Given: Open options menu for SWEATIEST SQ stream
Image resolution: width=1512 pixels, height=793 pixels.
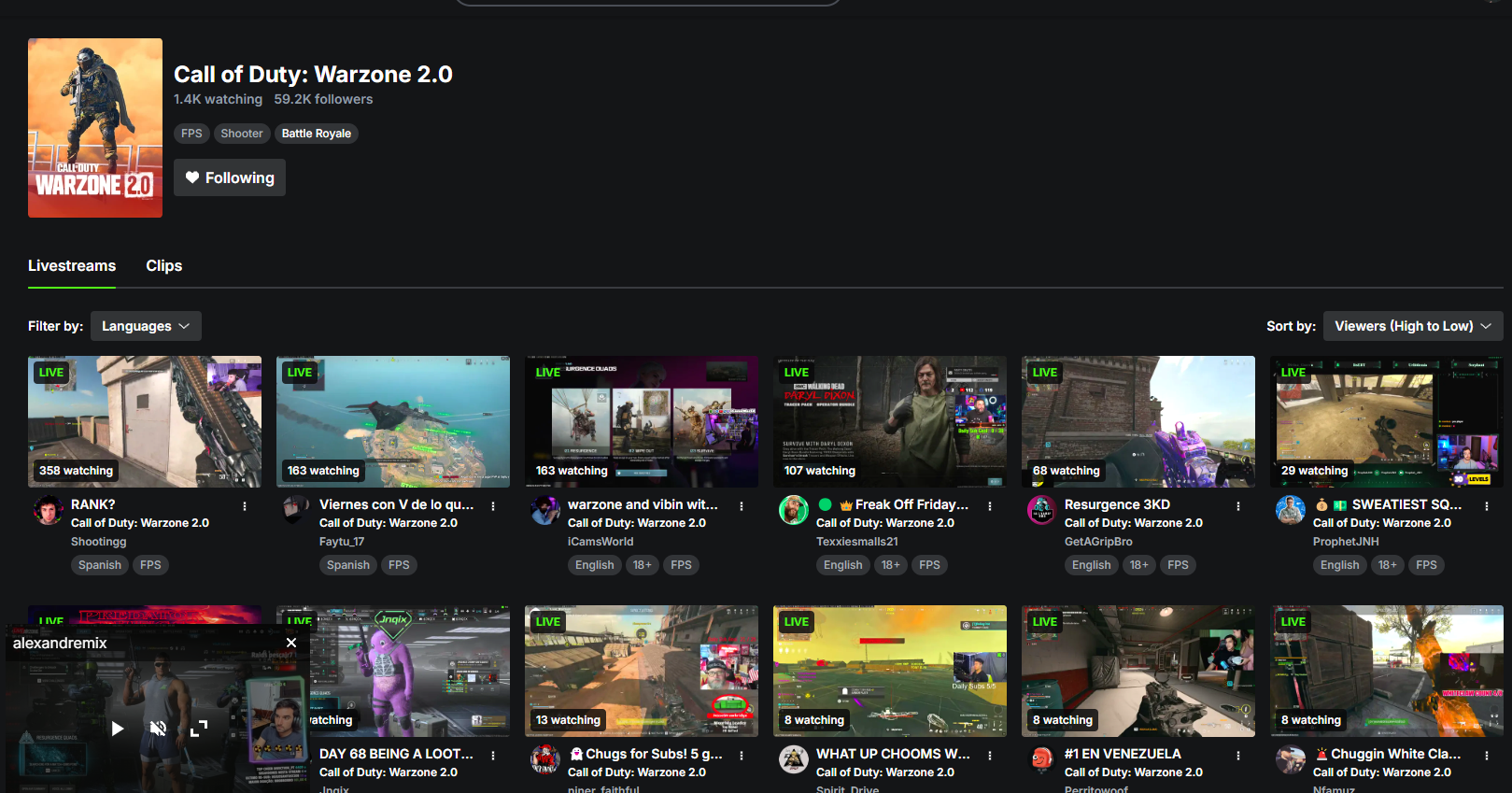Looking at the screenshot, I should point(1487,506).
